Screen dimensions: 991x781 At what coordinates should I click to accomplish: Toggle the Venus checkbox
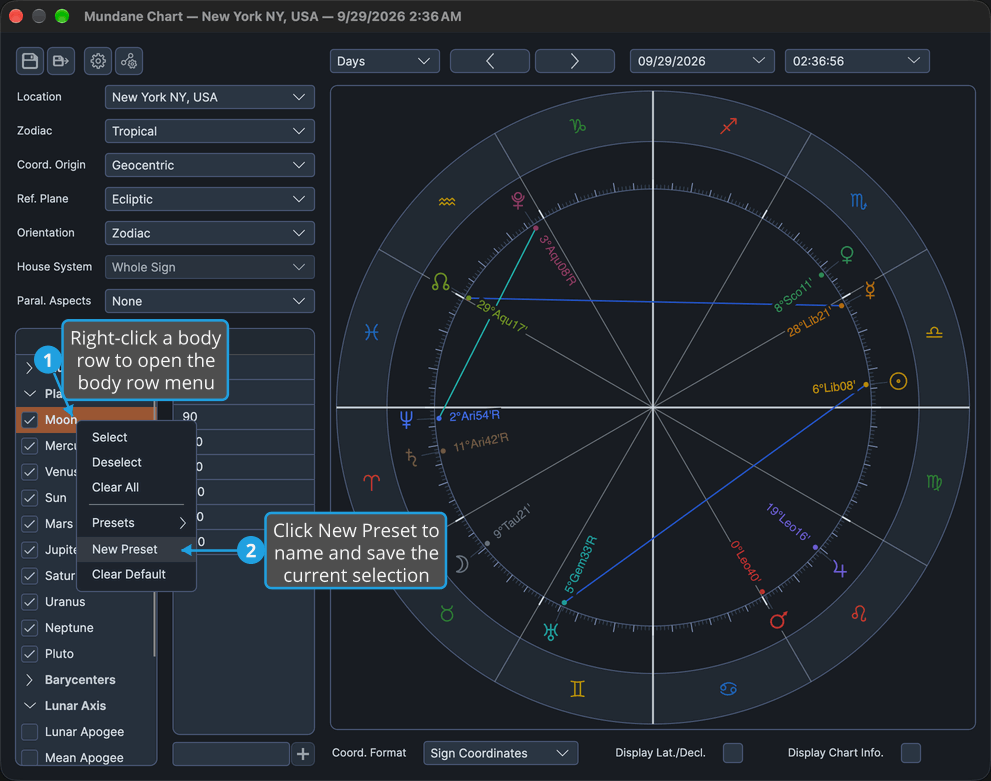[30, 472]
